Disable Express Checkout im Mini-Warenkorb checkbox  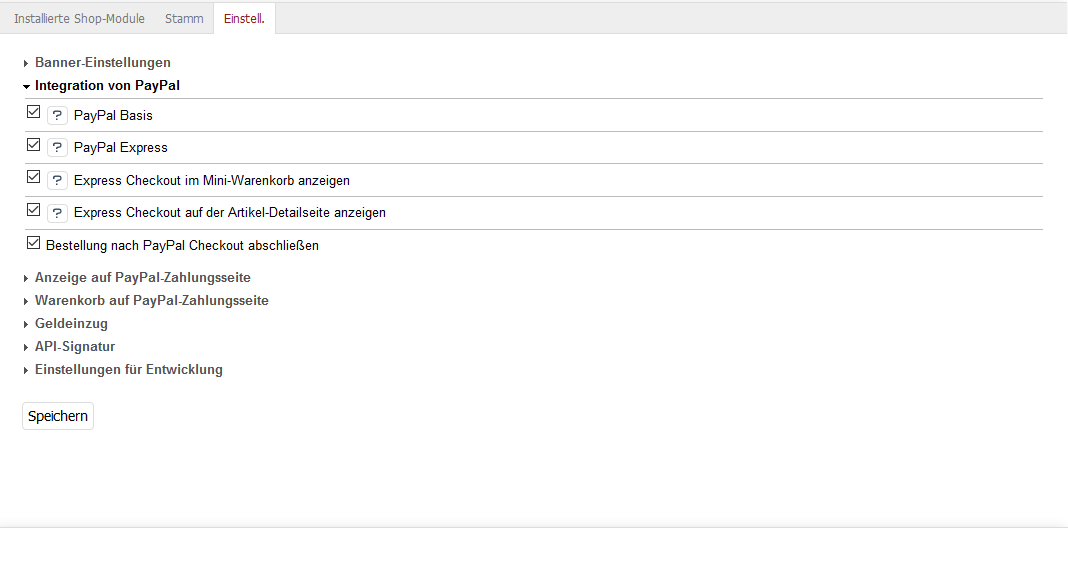click(33, 177)
